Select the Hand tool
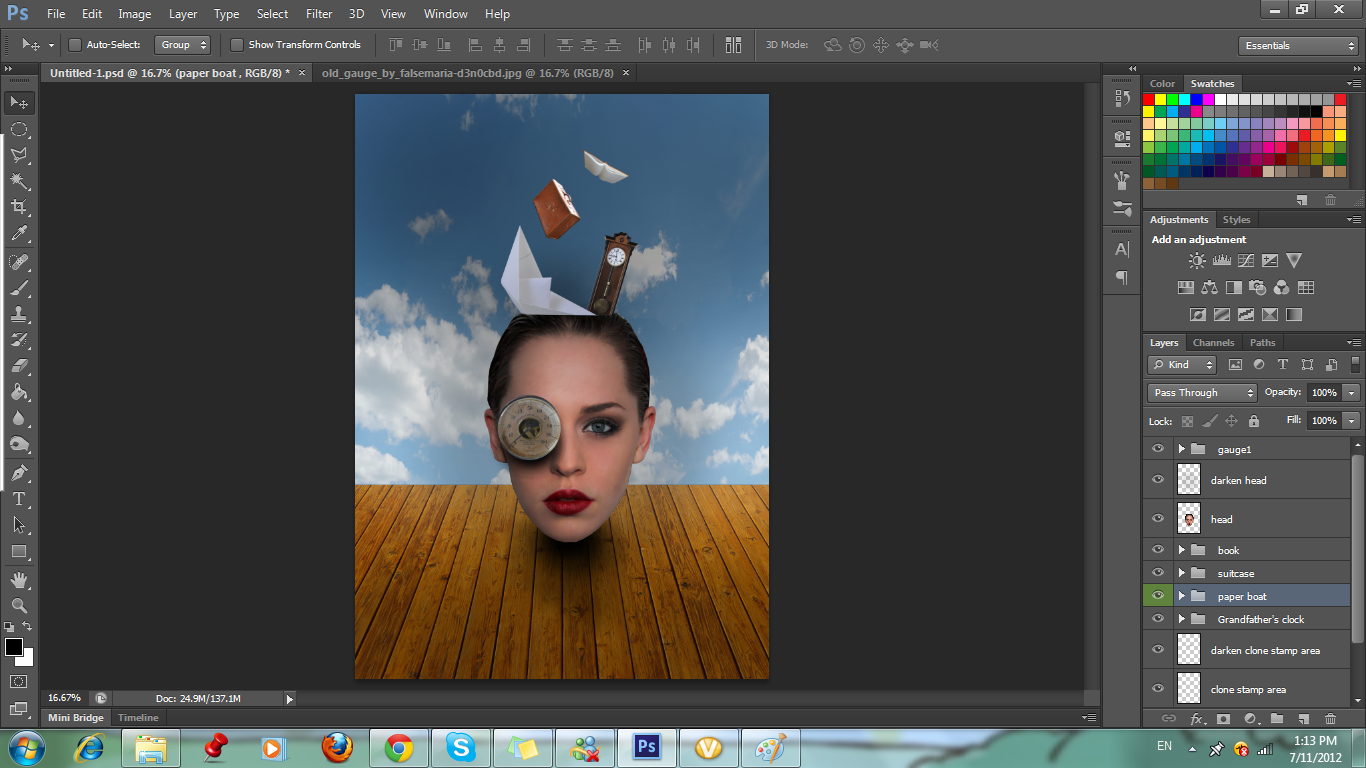This screenshot has width=1366, height=768. tap(19, 579)
